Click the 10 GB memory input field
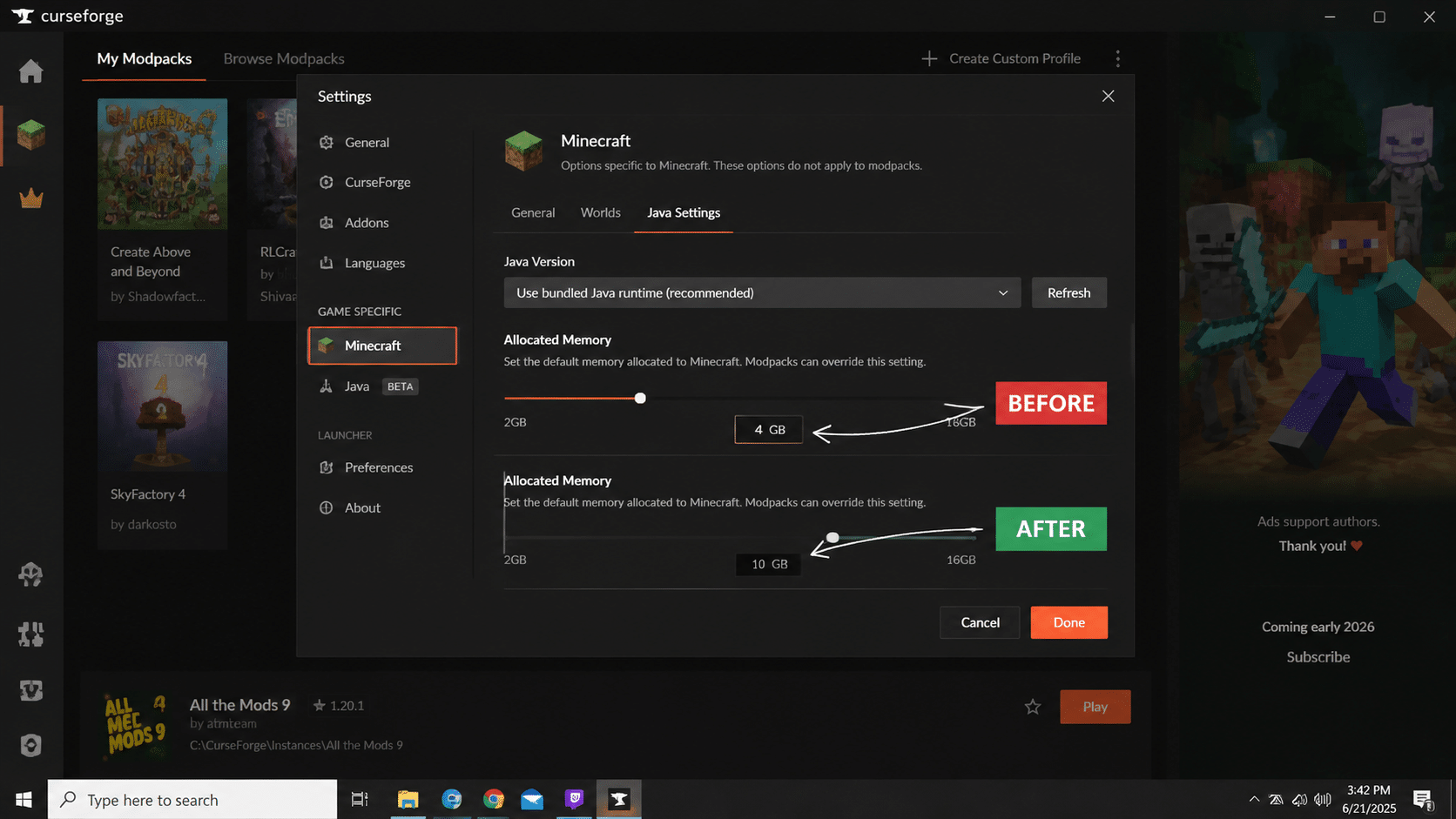The width and height of the screenshot is (1456, 819). point(768,564)
